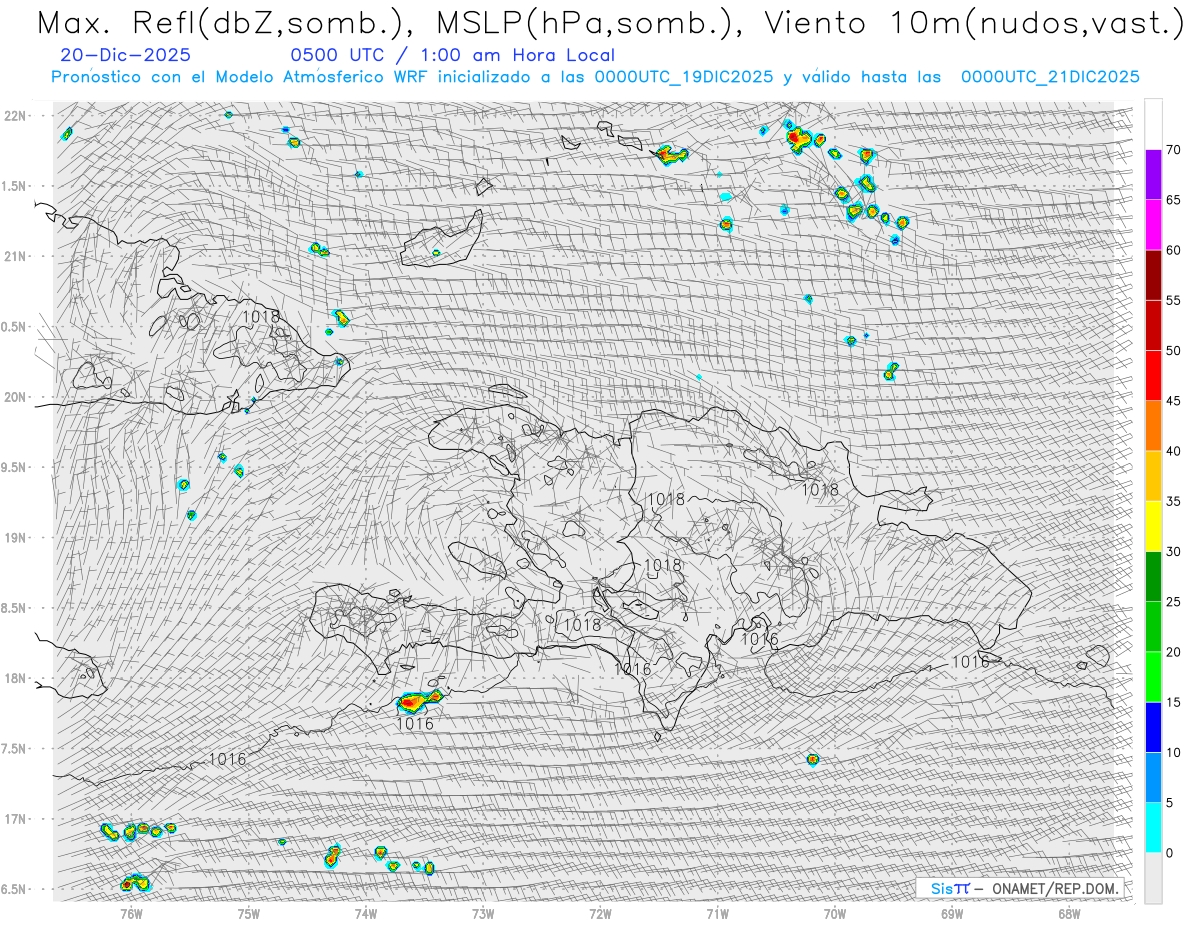Click the 'Pronostico con el Modelo Atmosferico WRF' line
This screenshot has width=1200, height=927.
coord(595,77)
